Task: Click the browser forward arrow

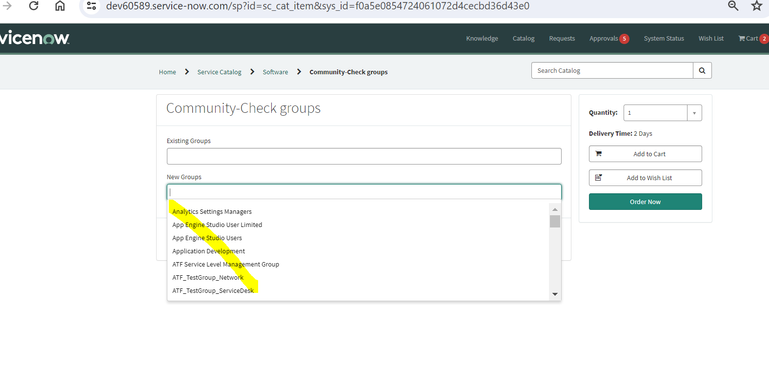Action: (7, 6)
